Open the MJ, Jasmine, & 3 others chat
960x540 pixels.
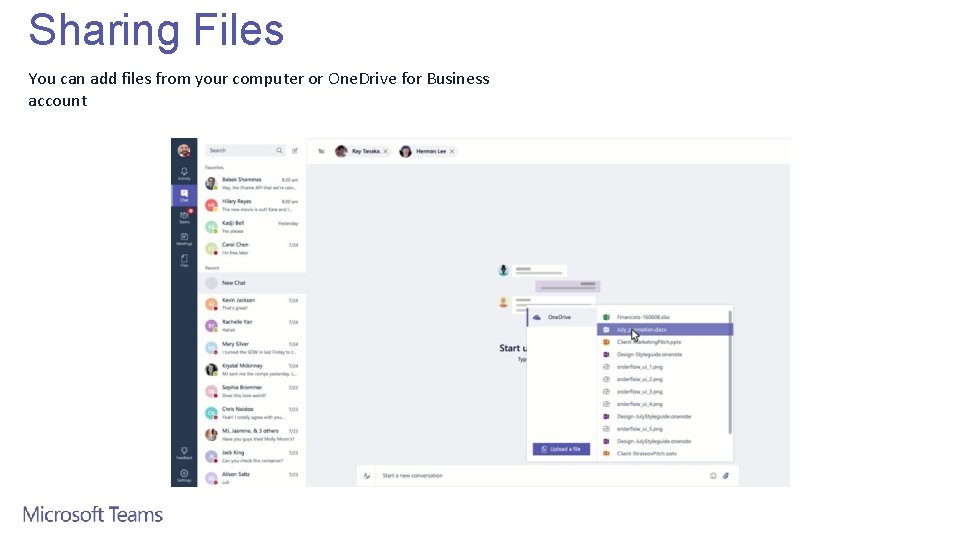click(x=252, y=435)
